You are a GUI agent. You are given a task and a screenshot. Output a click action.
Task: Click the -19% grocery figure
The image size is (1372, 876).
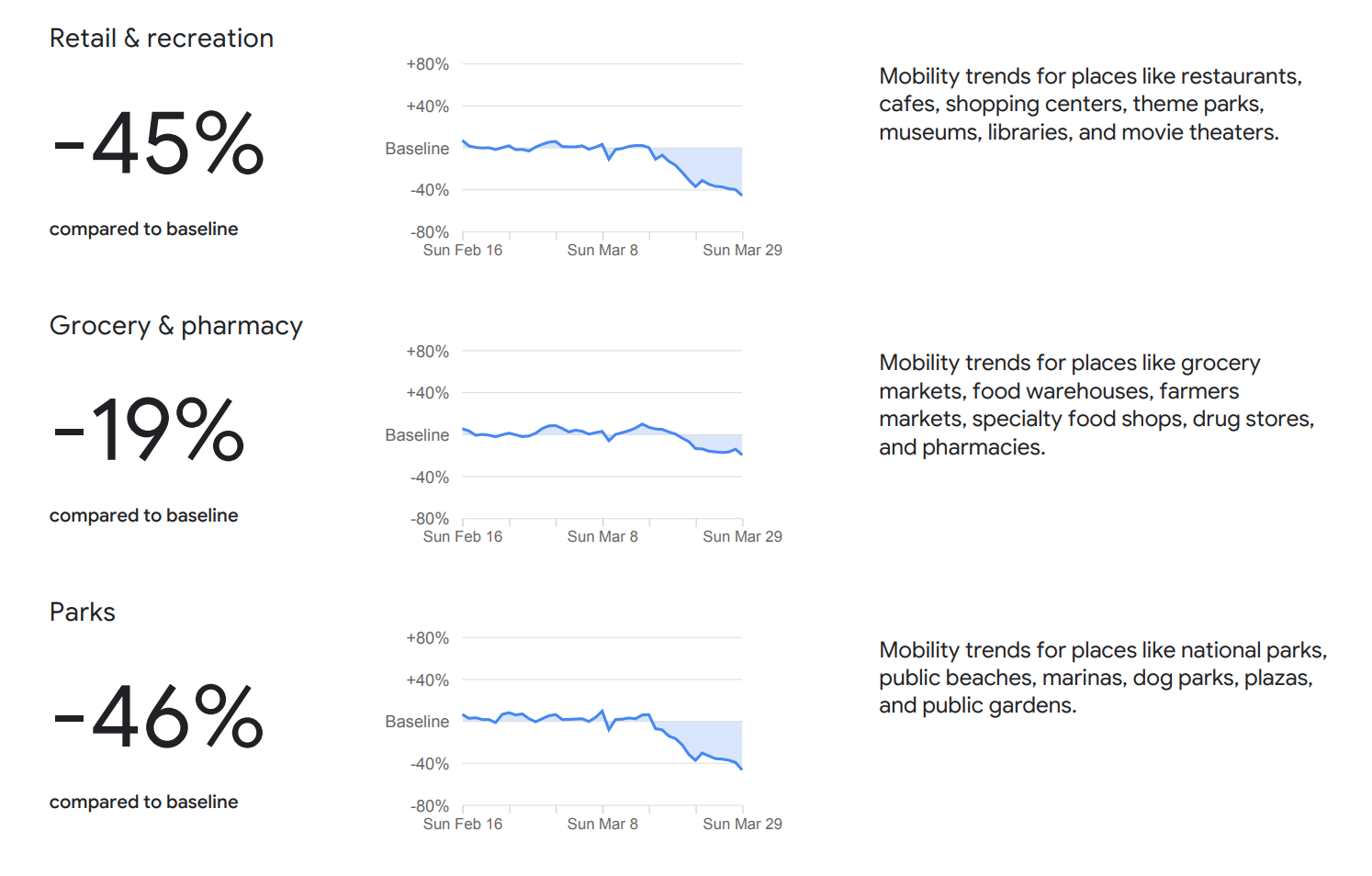150,430
